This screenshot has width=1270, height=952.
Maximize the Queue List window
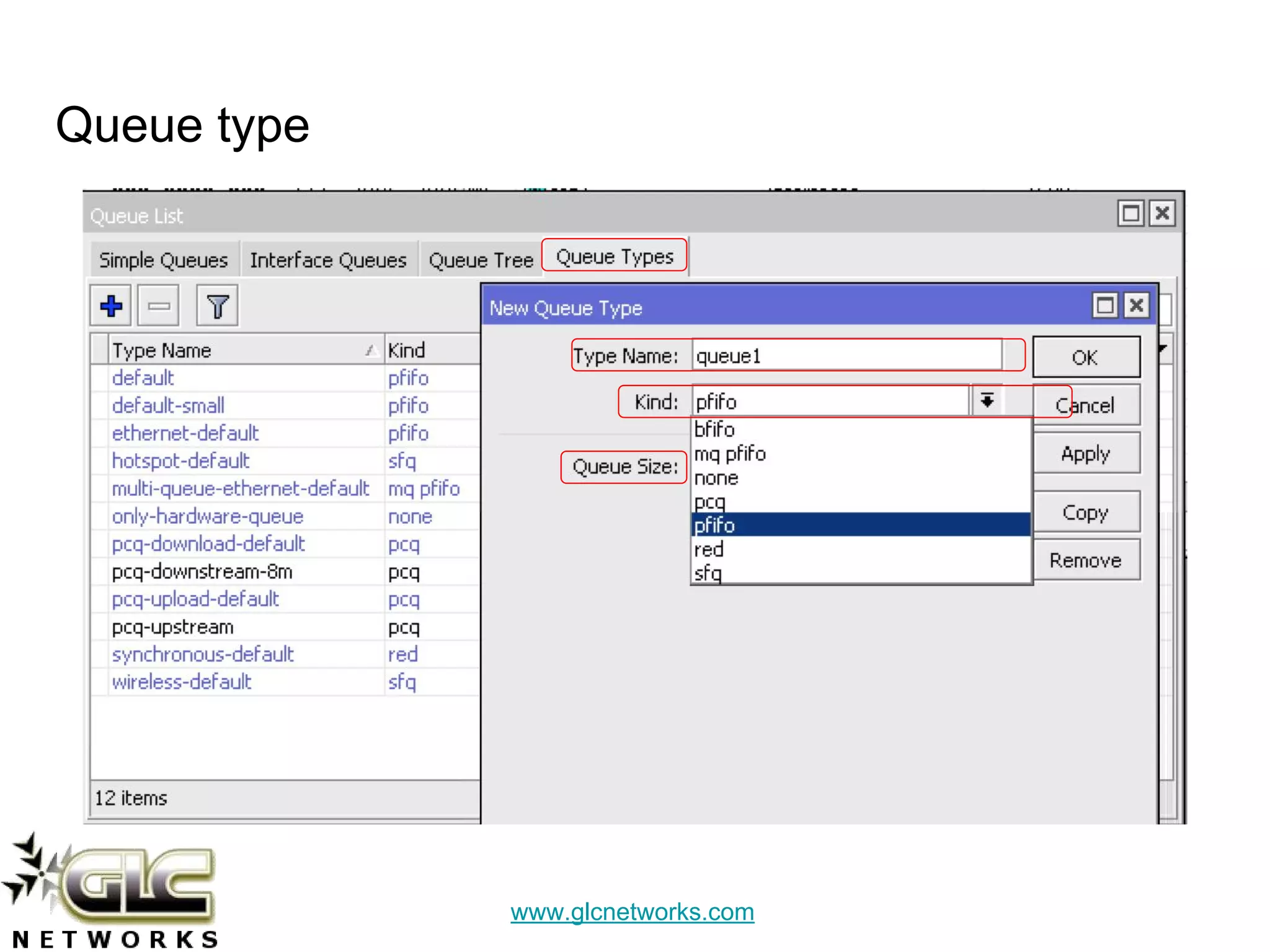(x=1130, y=214)
